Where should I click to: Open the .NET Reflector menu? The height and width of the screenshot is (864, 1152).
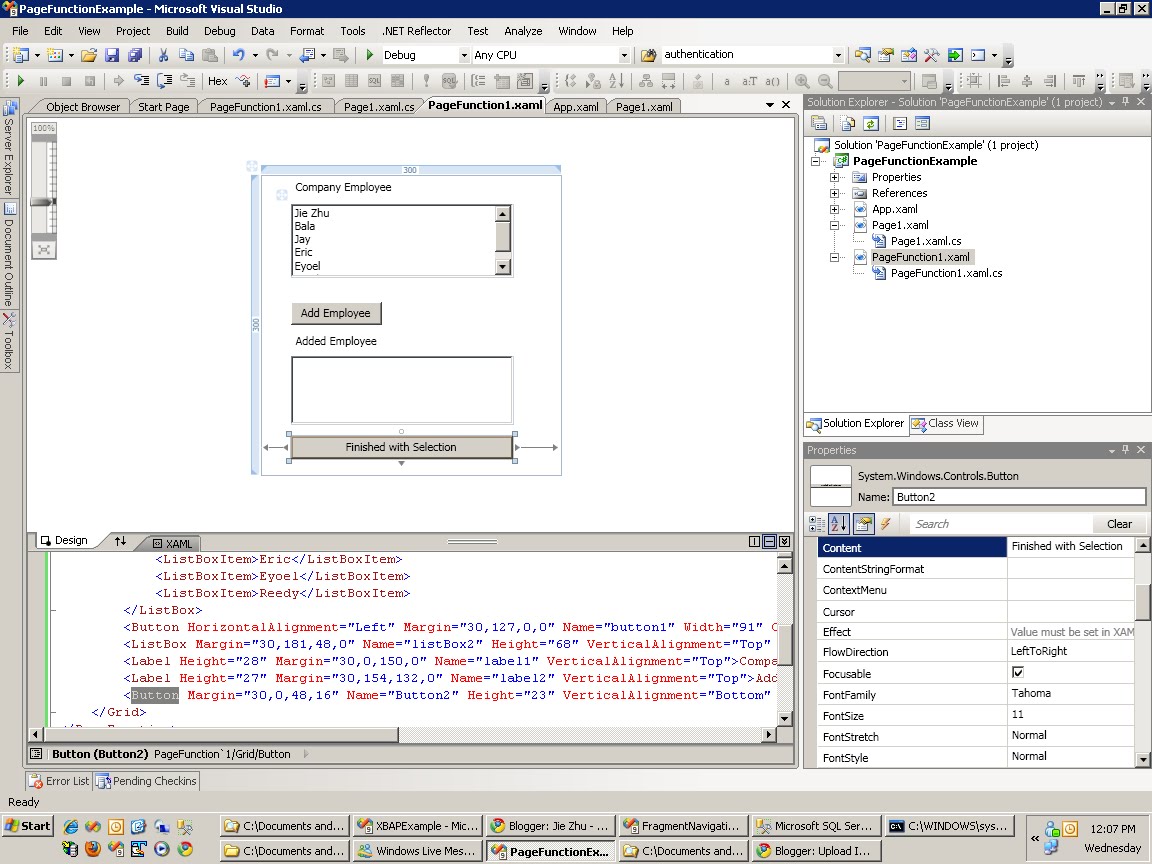pyautogui.click(x=416, y=31)
